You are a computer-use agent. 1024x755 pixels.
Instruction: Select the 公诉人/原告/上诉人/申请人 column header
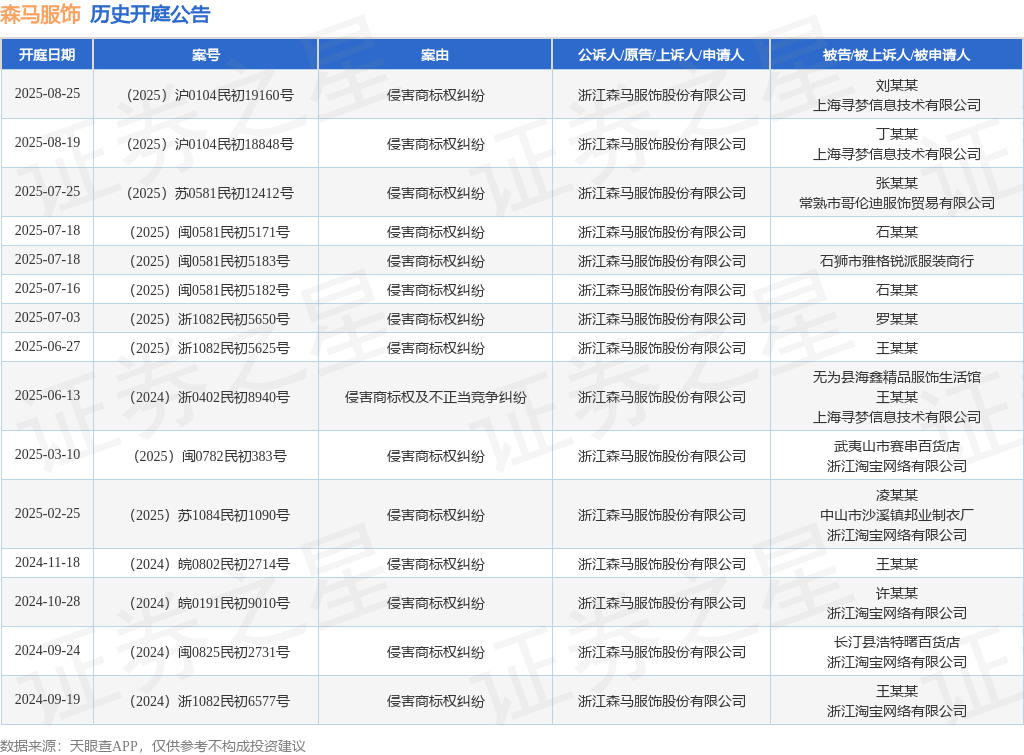coord(661,55)
